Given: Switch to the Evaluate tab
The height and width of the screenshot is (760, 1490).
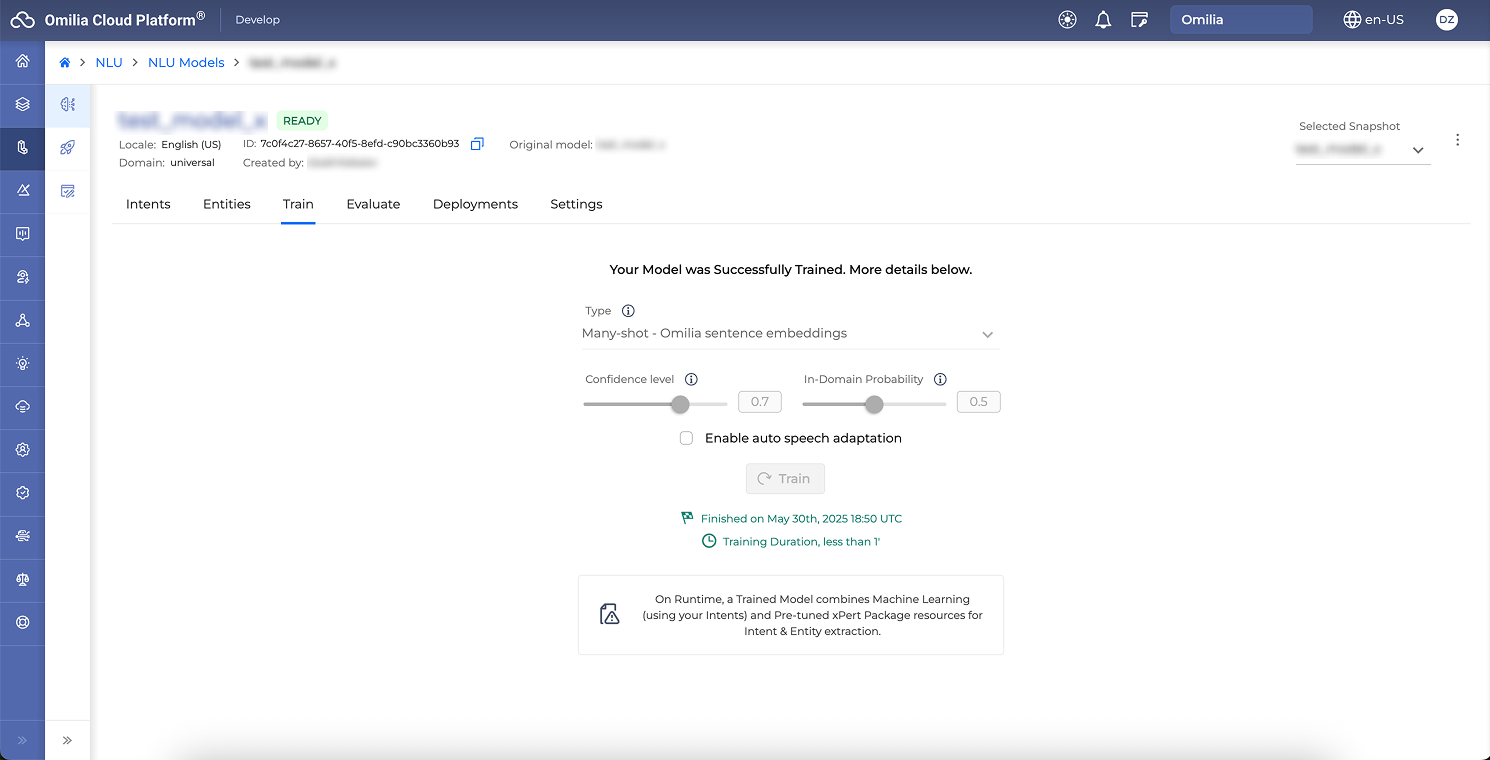Looking at the screenshot, I should pos(373,204).
